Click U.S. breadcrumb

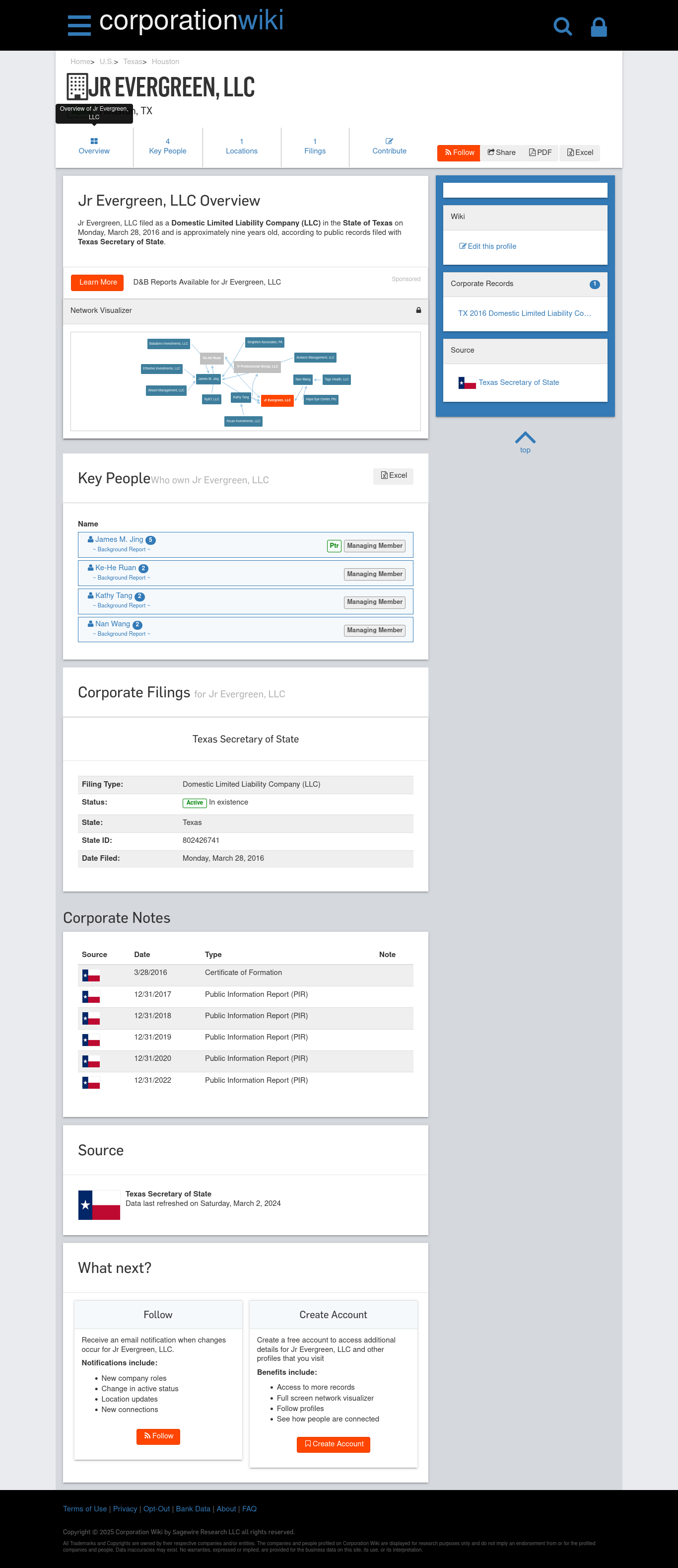point(106,62)
